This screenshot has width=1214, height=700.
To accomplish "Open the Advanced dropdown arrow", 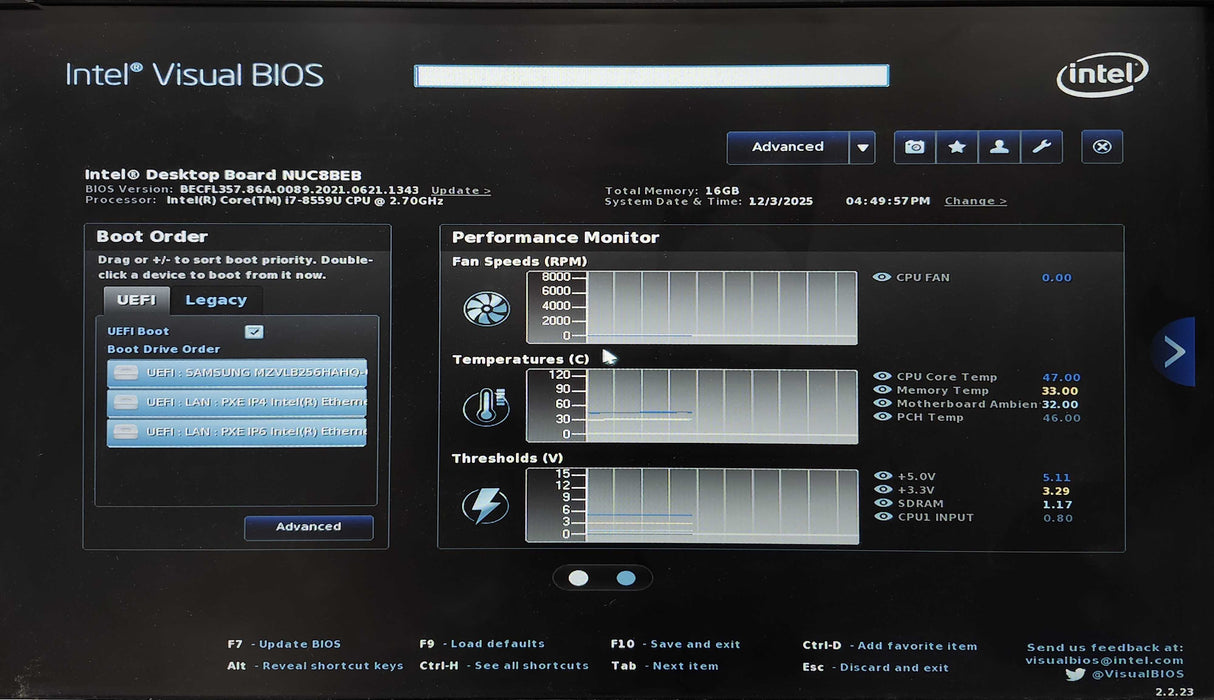I will pyautogui.click(x=862, y=148).
